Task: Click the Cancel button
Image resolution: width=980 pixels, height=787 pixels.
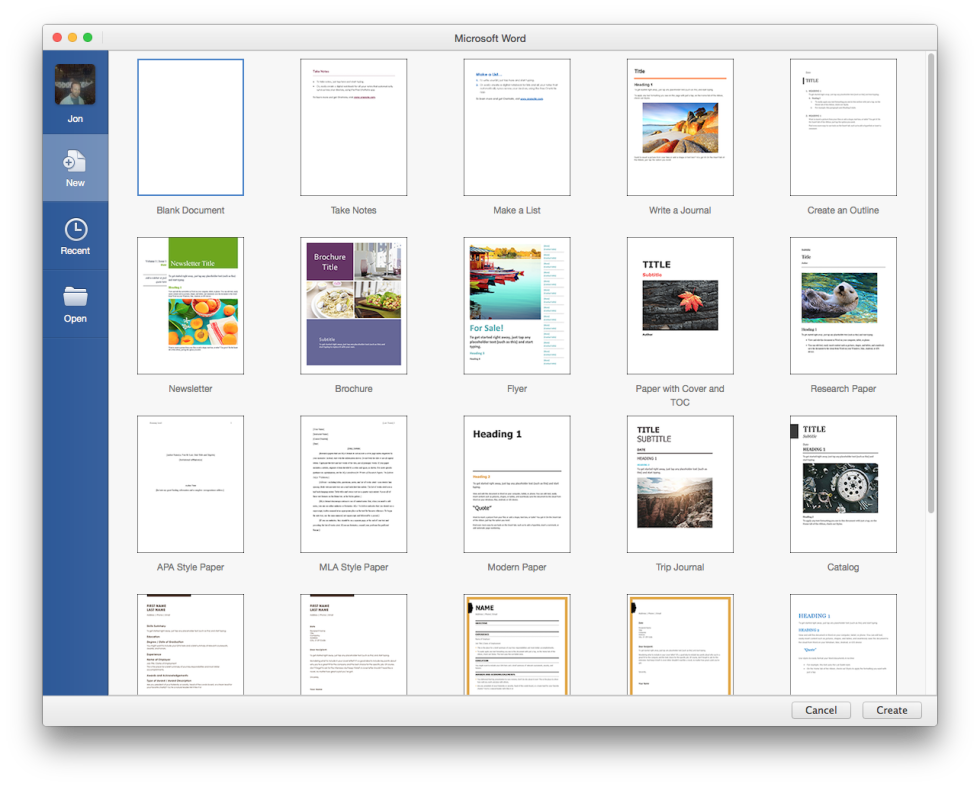Action: pos(821,710)
